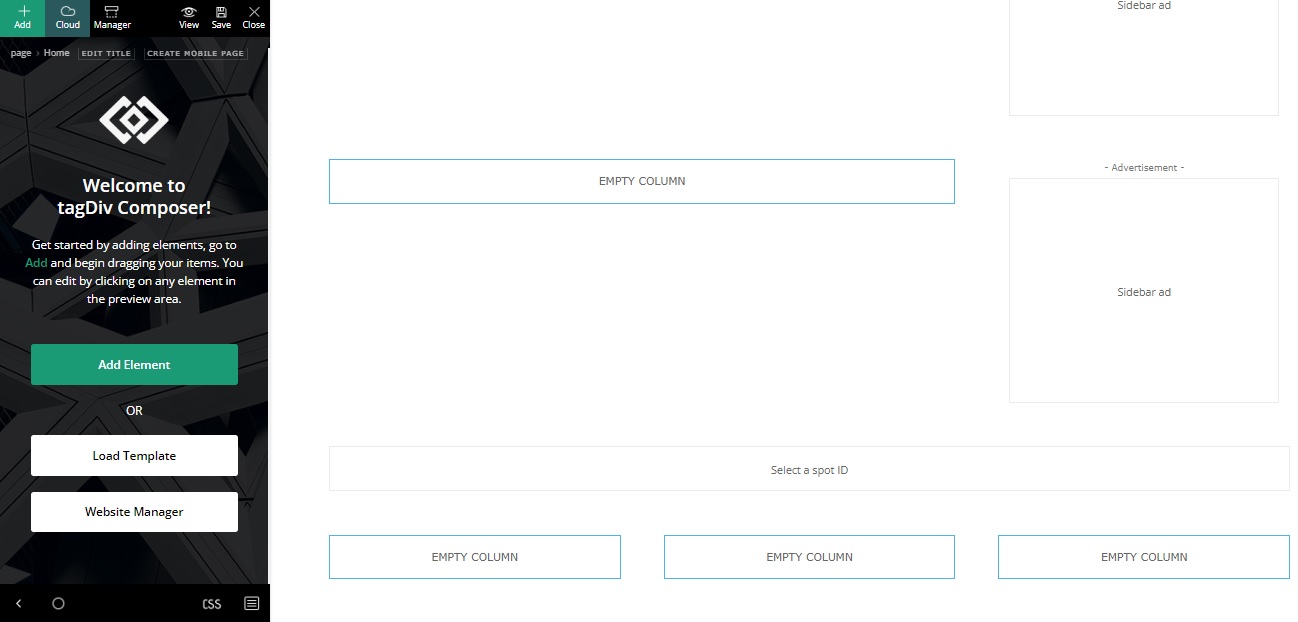Click the page breadcrumb item
This screenshot has width=1298, height=622.
[21, 53]
